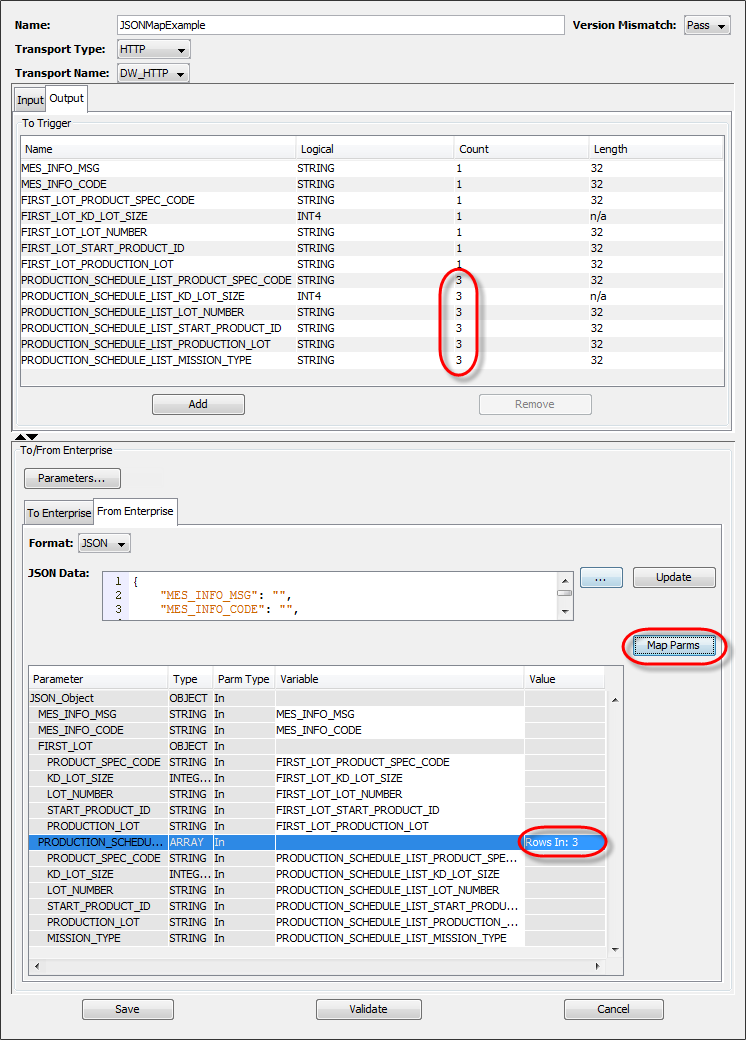Image resolution: width=746 pixels, height=1040 pixels.
Task: Click the Validate button
Action: coord(368,1009)
